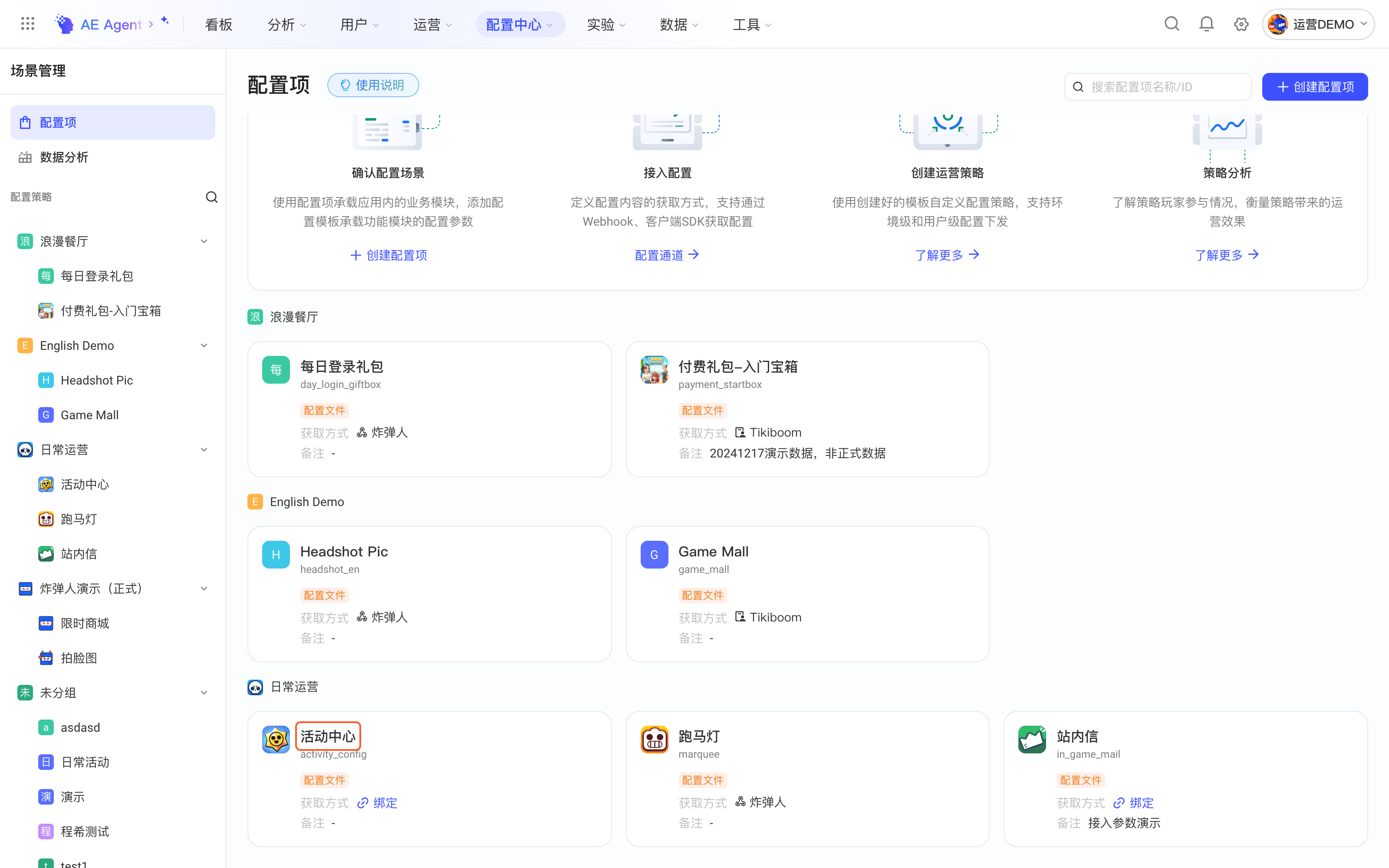Follow the 配置通道 link
This screenshot has height=868, width=1389.
(x=667, y=255)
